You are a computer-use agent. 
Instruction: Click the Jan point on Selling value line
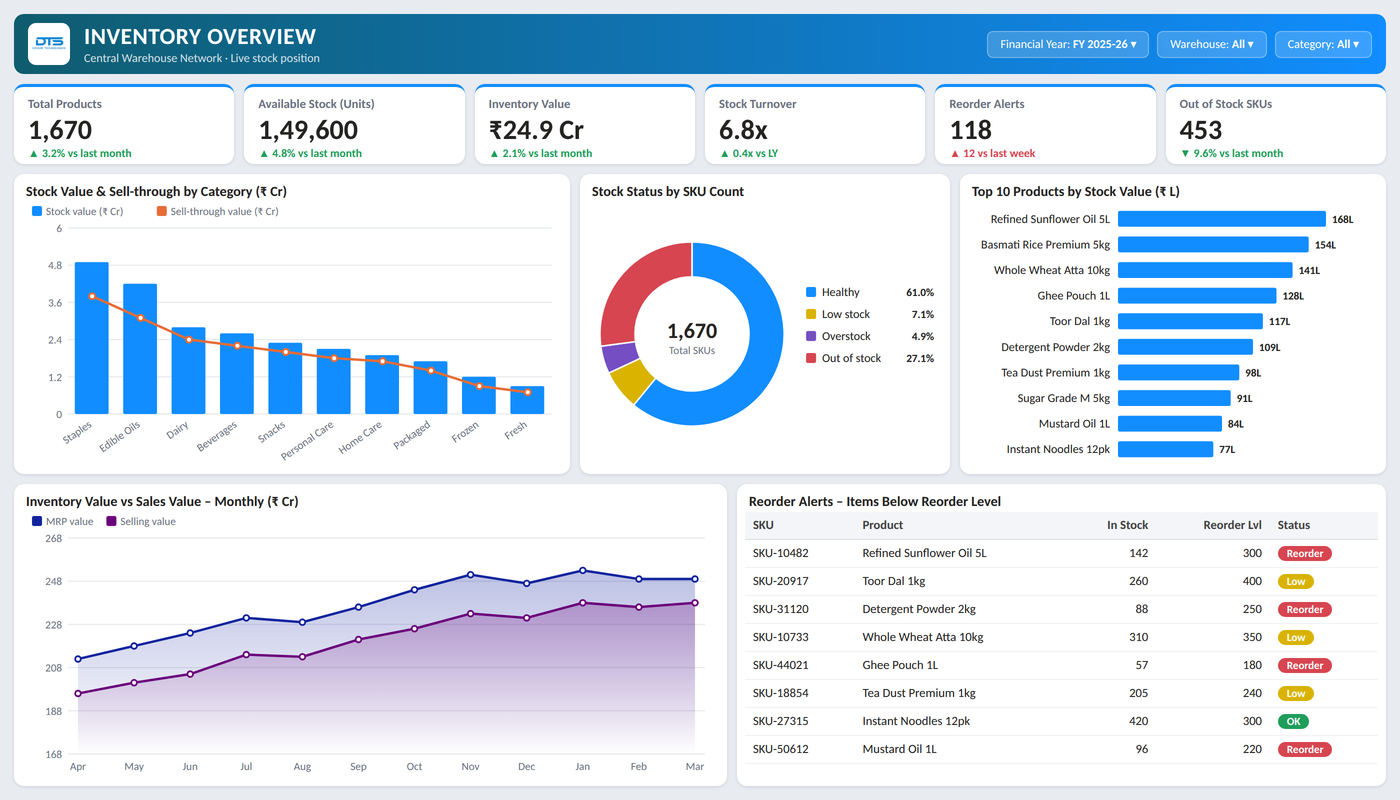pyautogui.click(x=583, y=603)
